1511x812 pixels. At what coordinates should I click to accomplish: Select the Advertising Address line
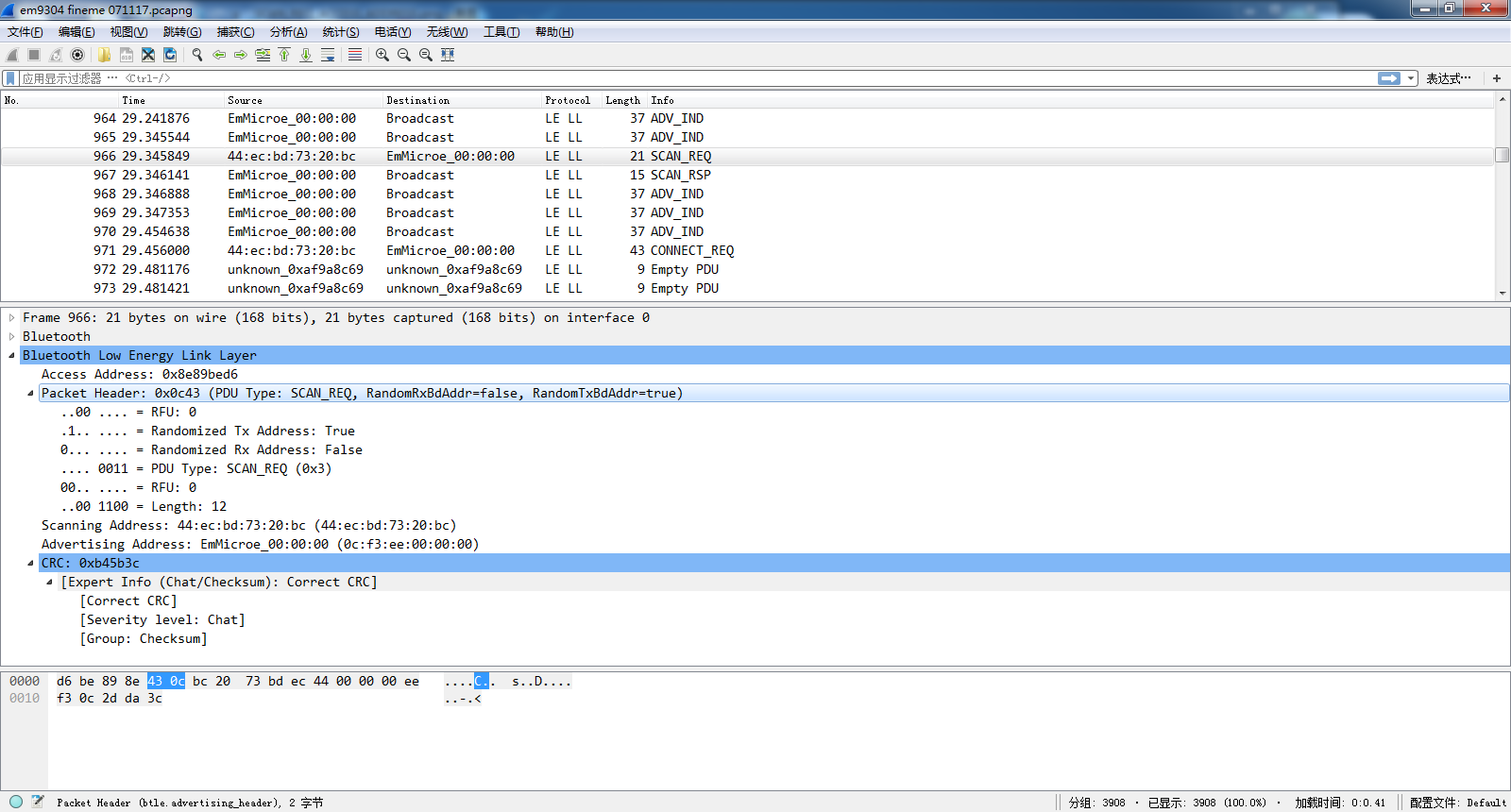tap(260, 545)
